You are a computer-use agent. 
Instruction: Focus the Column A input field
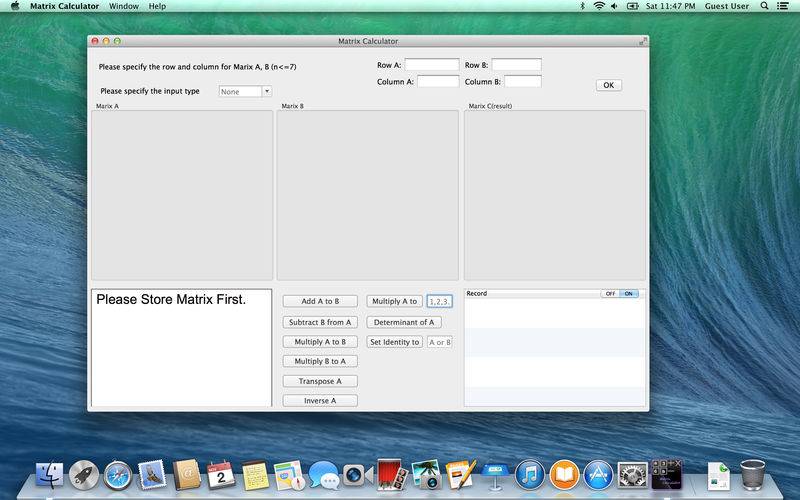tap(438, 81)
